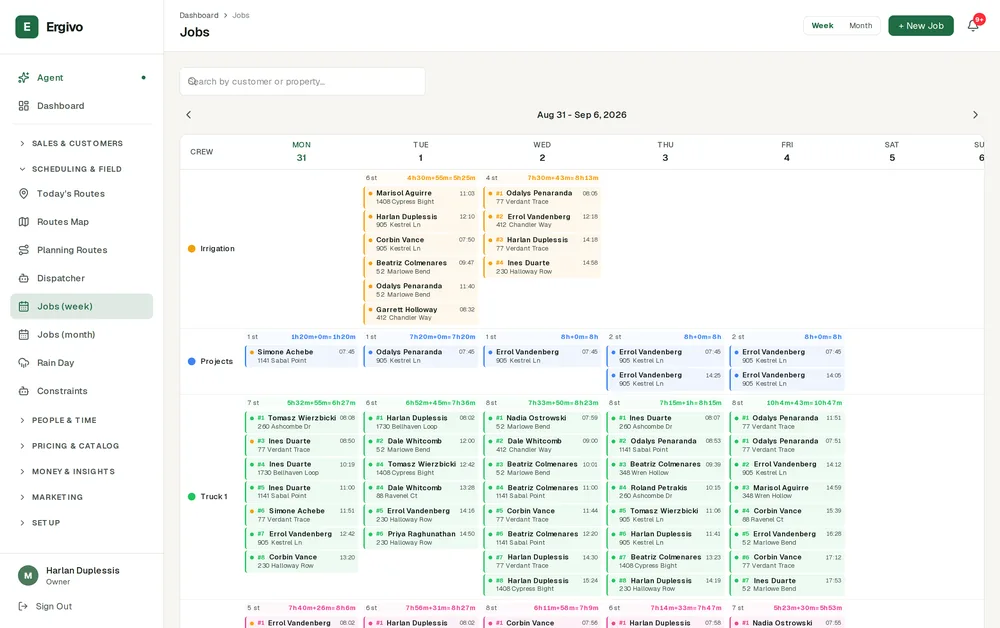Click the Sign Out icon
This screenshot has width=1000, height=628.
coord(23,606)
